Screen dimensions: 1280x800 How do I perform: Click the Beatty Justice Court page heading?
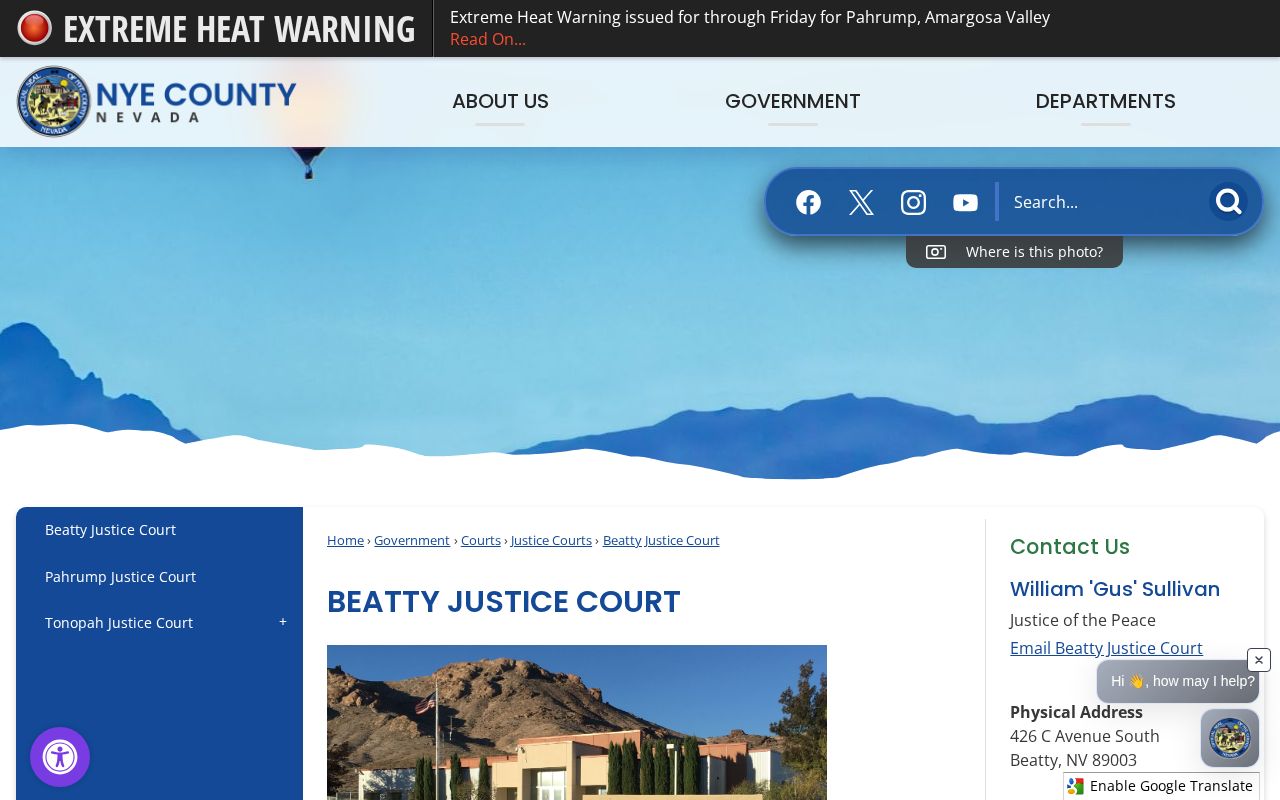tap(504, 602)
